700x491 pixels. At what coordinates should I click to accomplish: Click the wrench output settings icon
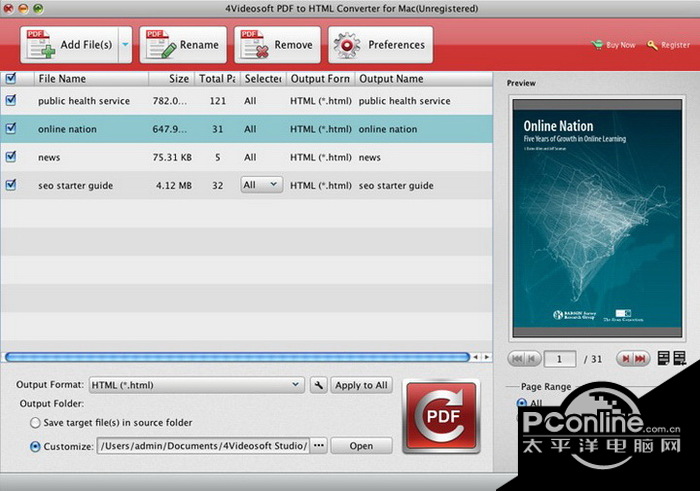coord(318,385)
